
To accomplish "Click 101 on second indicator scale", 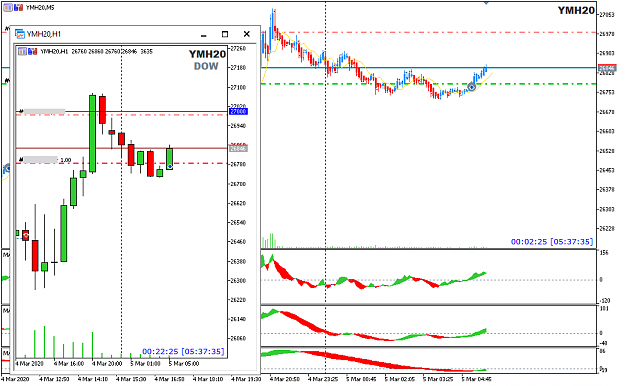I will [604, 309].
